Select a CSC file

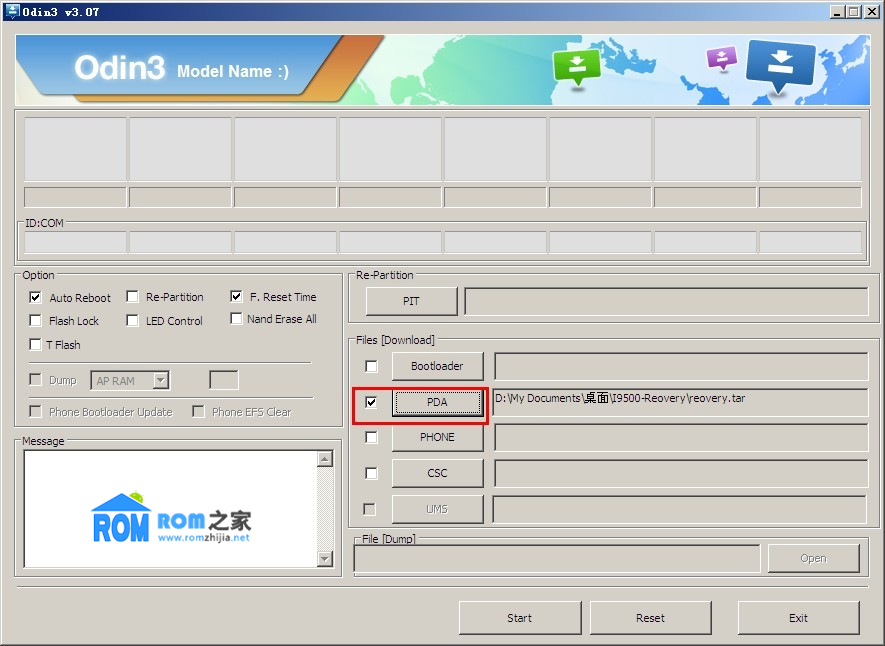point(437,473)
